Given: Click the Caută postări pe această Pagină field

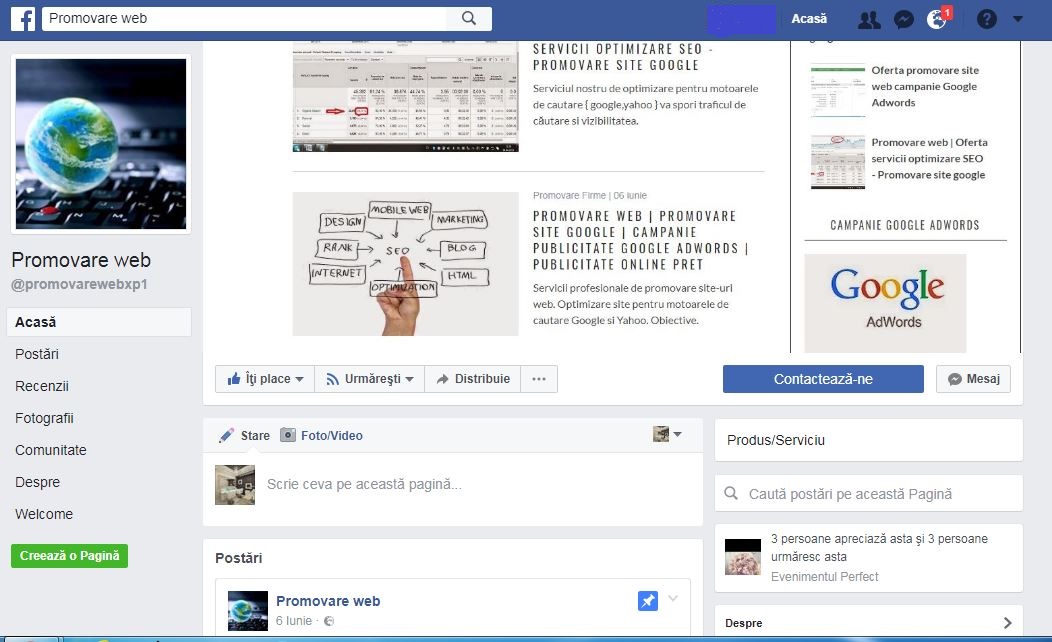Looking at the screenshot, I should (x=869, y=494).
